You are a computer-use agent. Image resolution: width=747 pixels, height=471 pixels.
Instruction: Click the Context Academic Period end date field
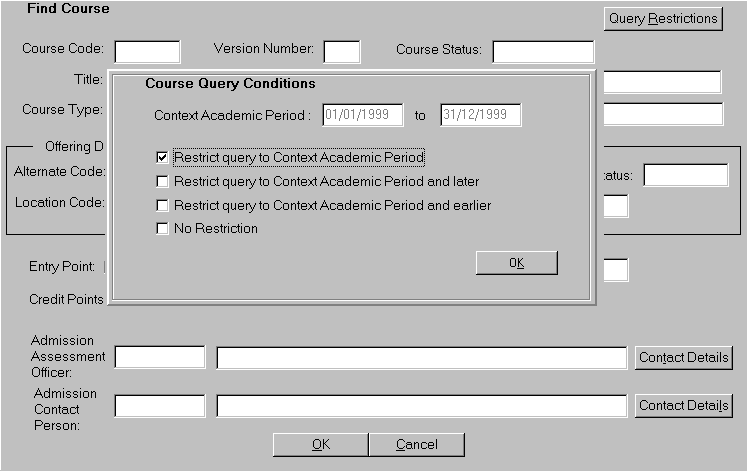coord(481,115)
